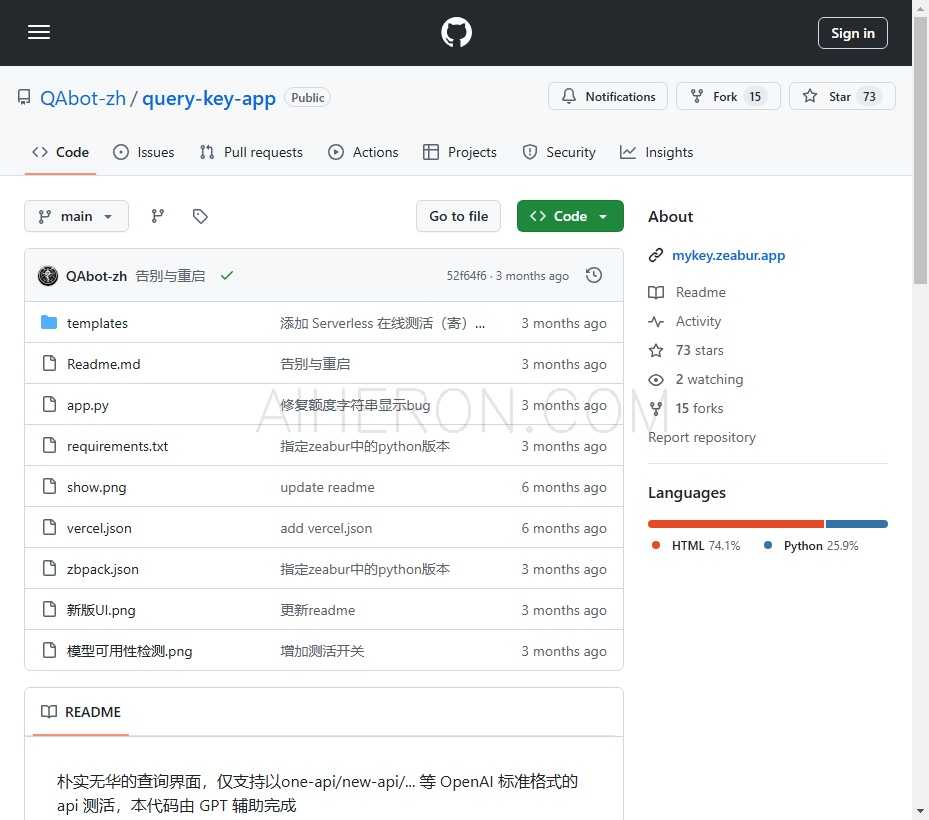Expand the green Code dropdown

tap(570, 216)
